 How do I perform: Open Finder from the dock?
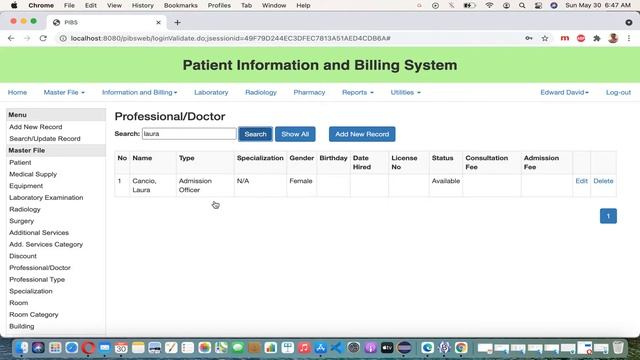tap(22, 348)
